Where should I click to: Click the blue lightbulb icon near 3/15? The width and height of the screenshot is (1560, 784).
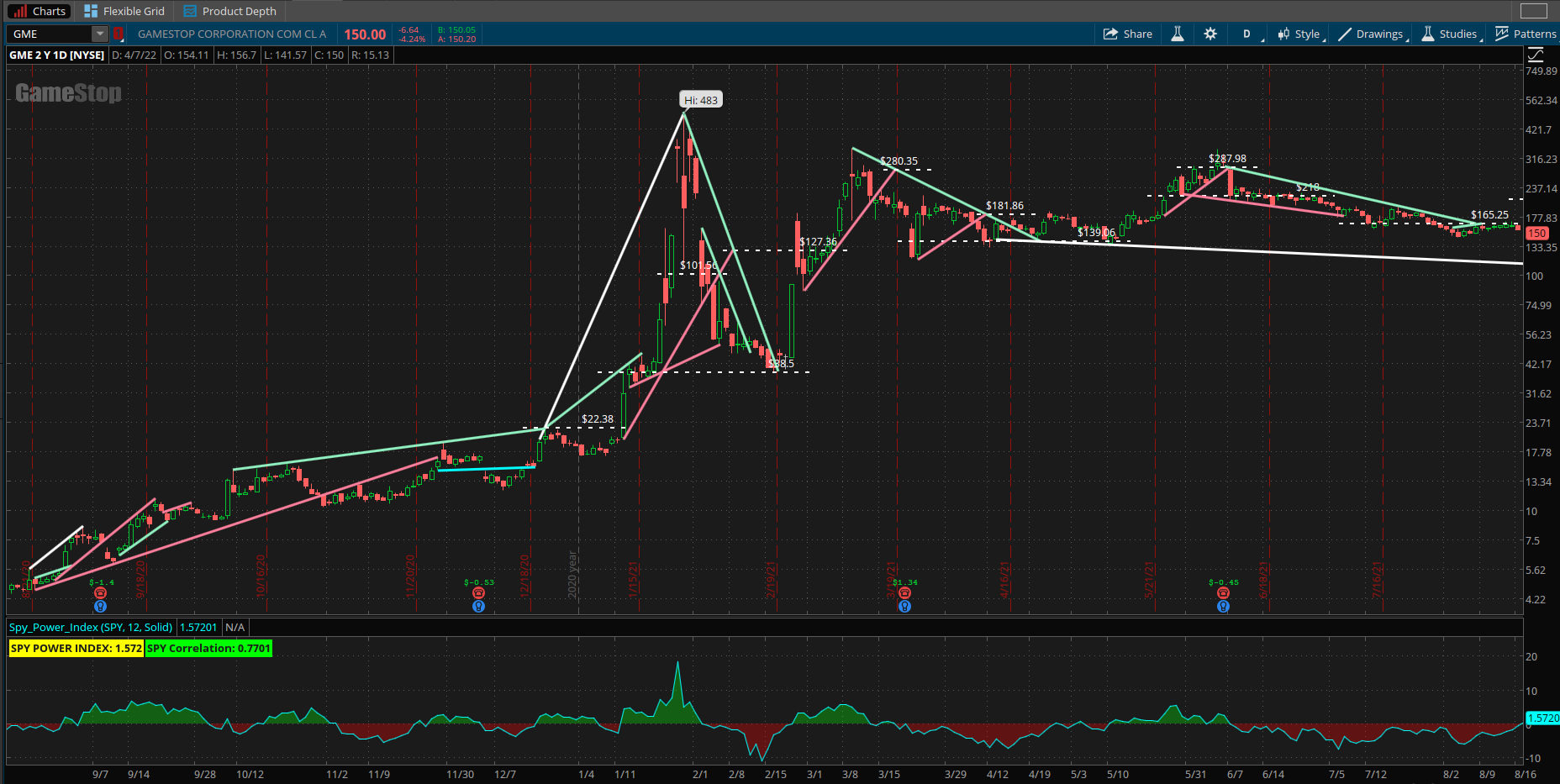coord(904,606)
